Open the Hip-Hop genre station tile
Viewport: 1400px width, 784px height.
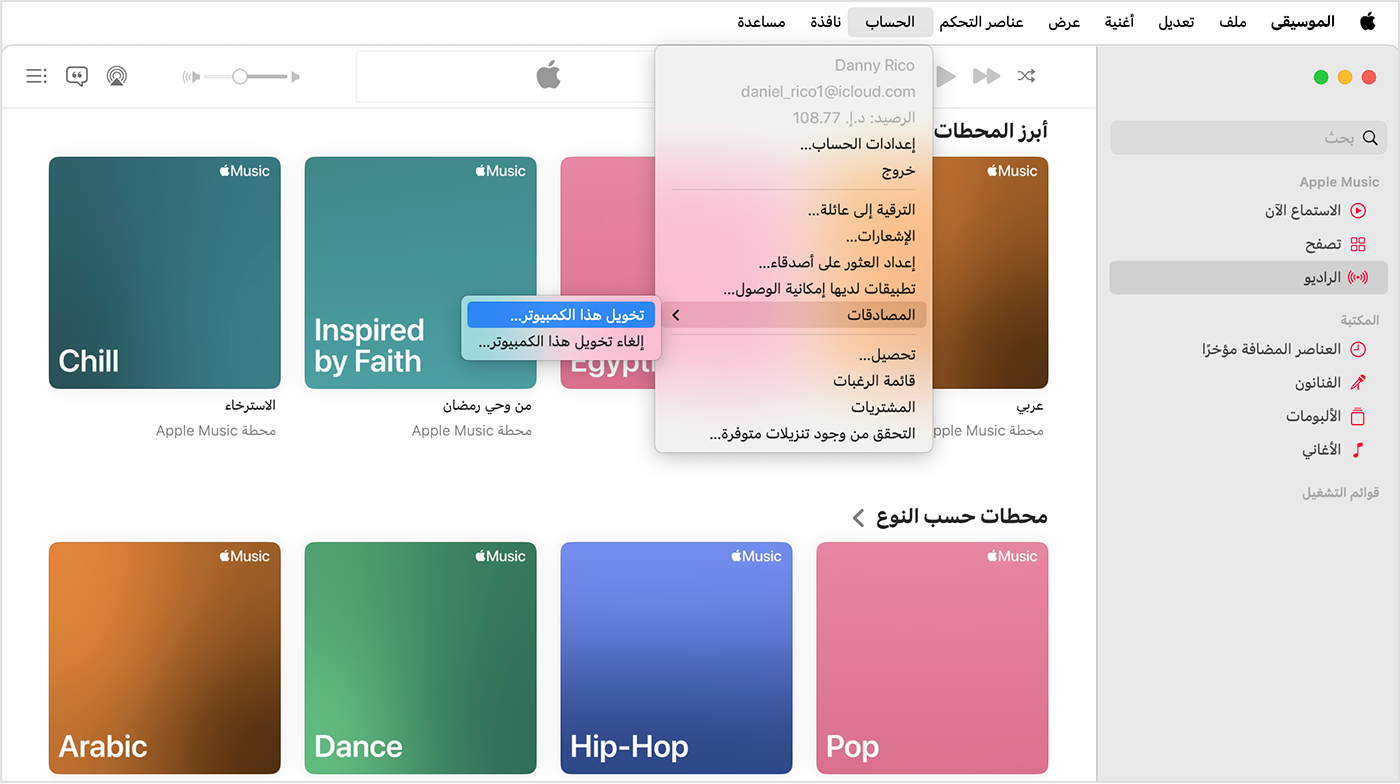(x=677, y=658)
